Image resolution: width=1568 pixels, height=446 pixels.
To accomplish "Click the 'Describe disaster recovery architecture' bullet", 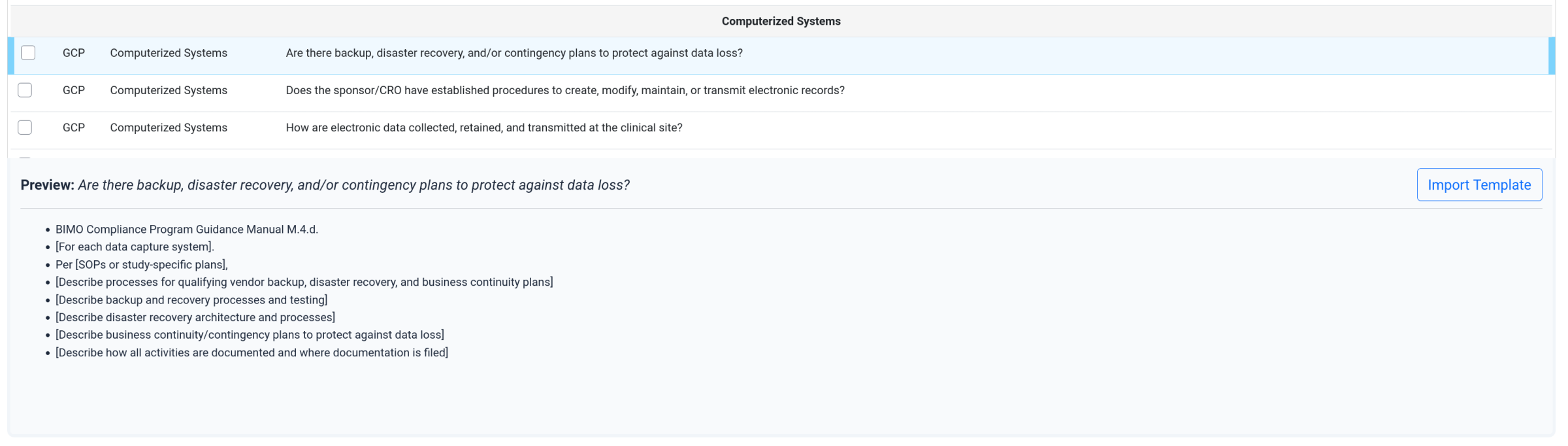I will (195, 317).
